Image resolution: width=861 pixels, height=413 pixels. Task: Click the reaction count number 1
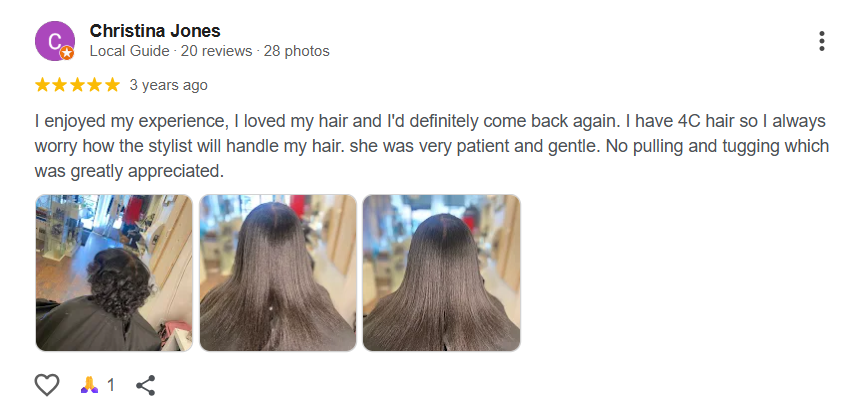pos(111,385)
